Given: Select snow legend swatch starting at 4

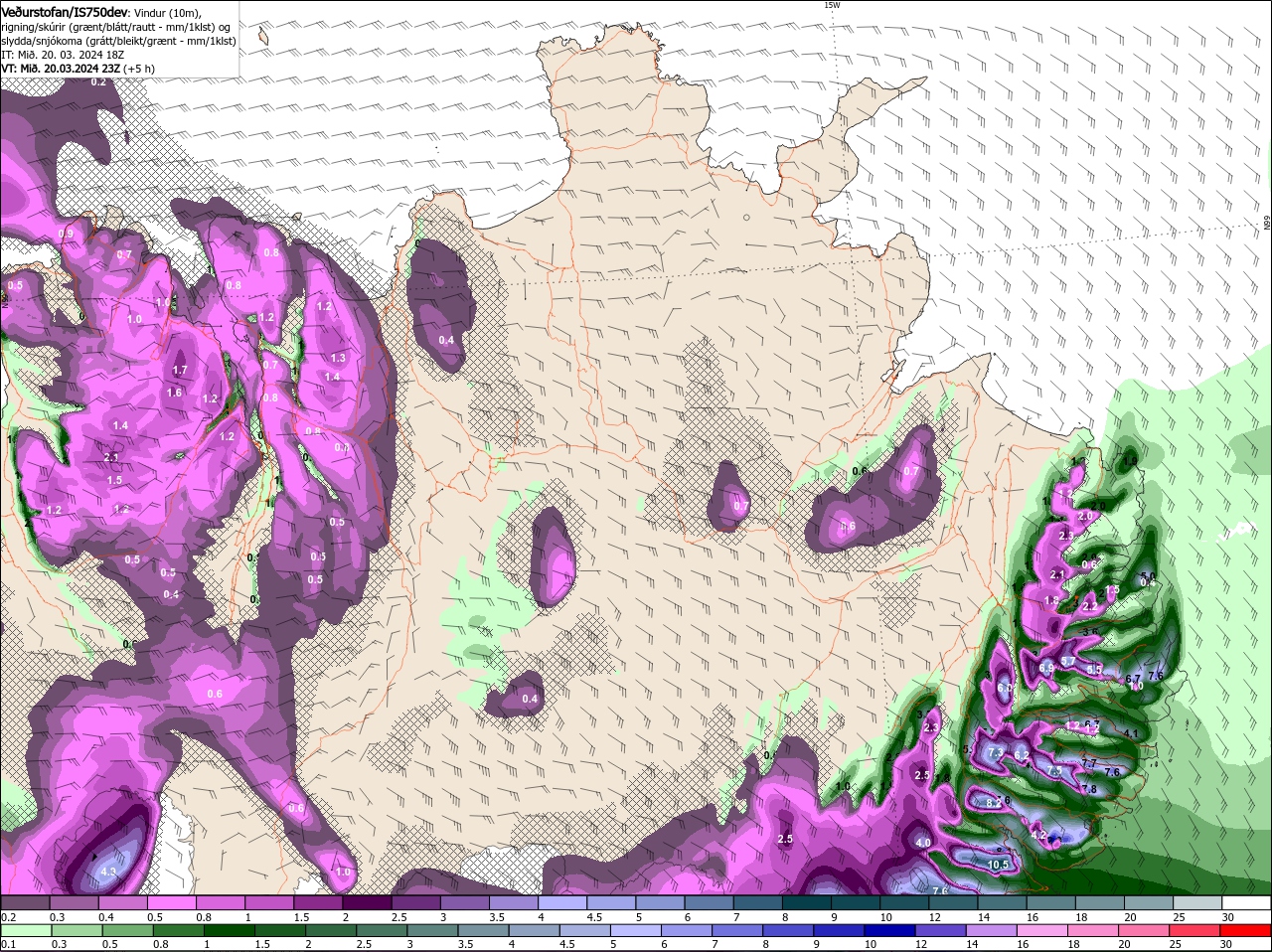Looking at the screenshot, I should click(564, 903).
